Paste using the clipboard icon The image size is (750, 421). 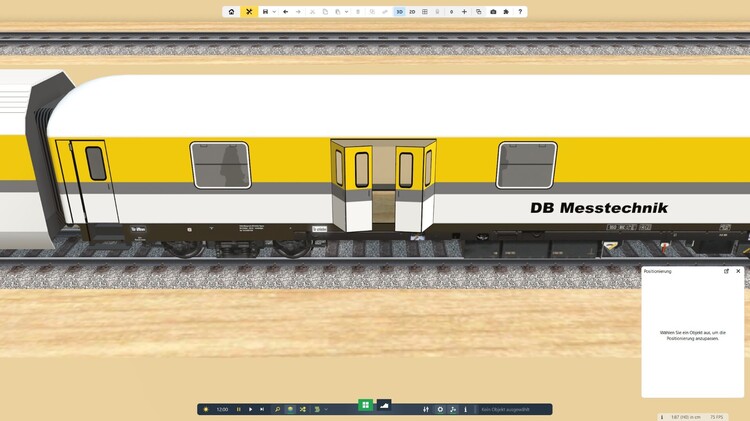(x=338, y=11)
